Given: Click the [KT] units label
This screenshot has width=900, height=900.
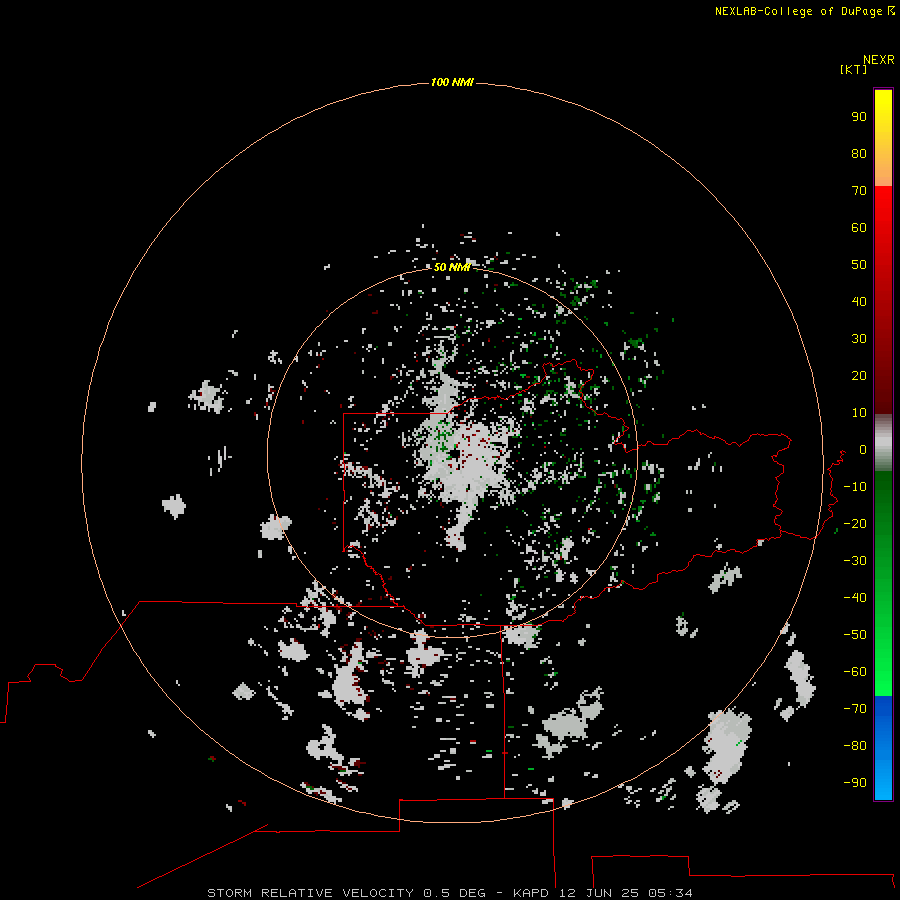Looking at the screenshot, I should point(854,69).
